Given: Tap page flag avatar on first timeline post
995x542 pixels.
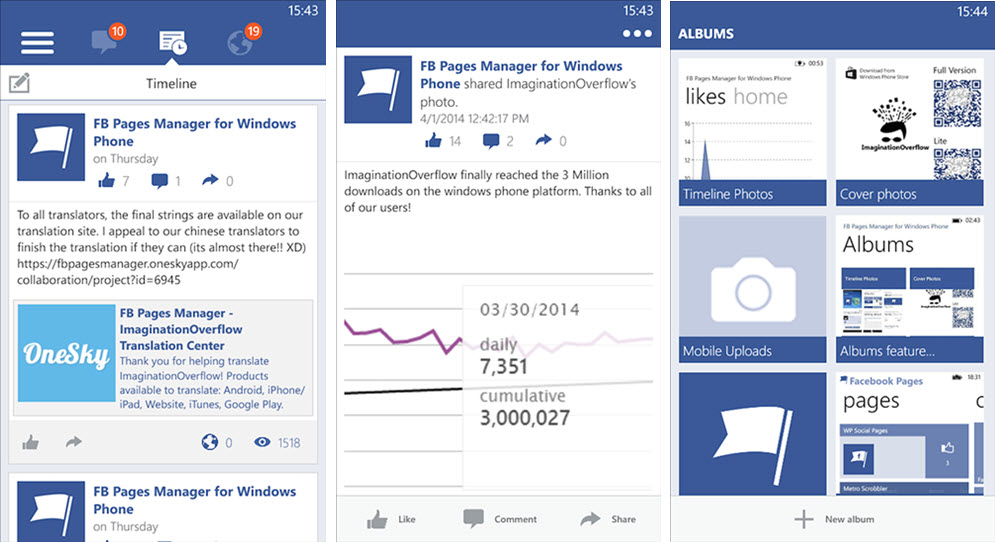Looking at the screenshot, I should point(51,147).
